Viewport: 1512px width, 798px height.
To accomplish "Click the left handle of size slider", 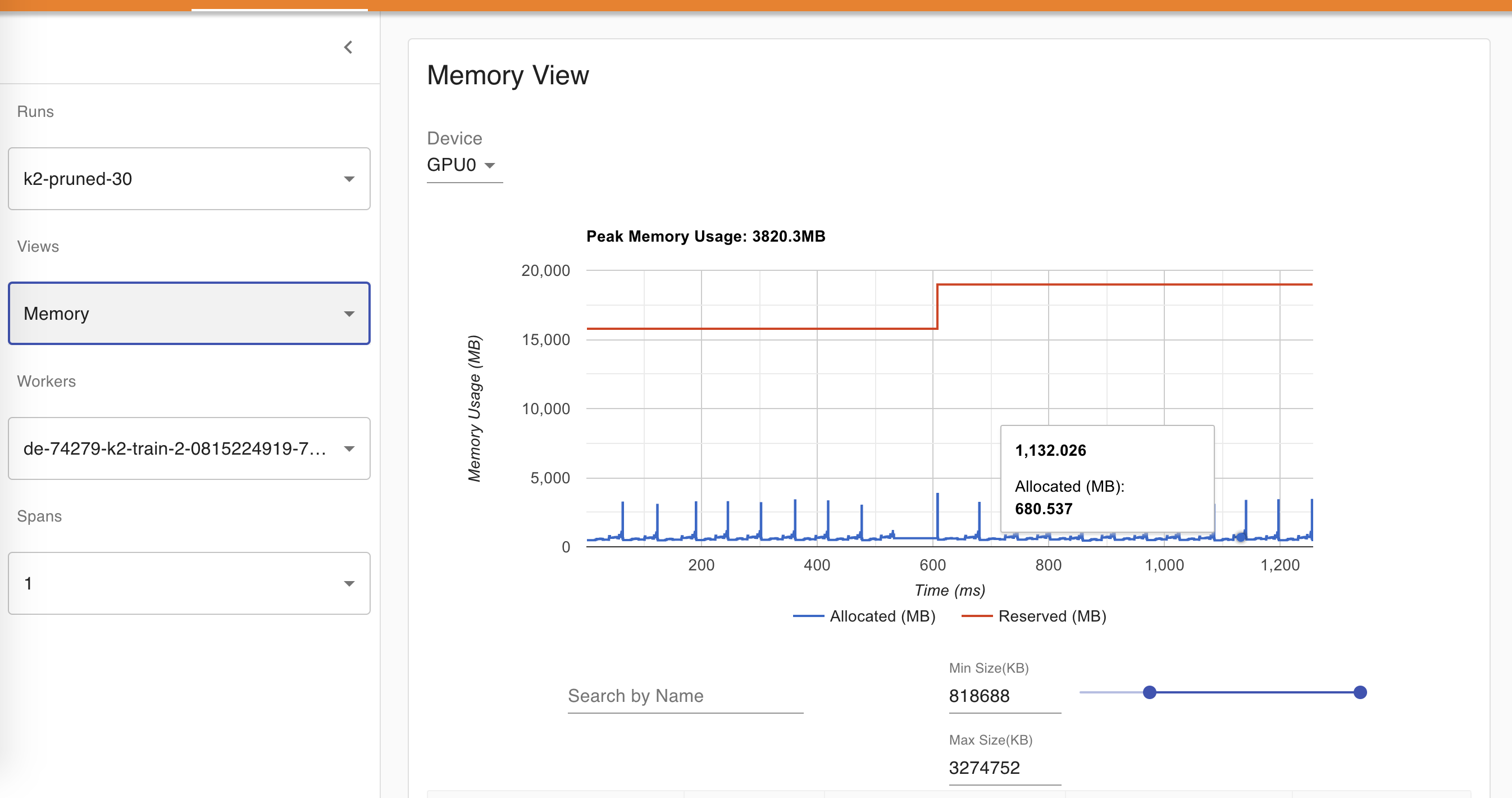I will (x=1149, y=692).
